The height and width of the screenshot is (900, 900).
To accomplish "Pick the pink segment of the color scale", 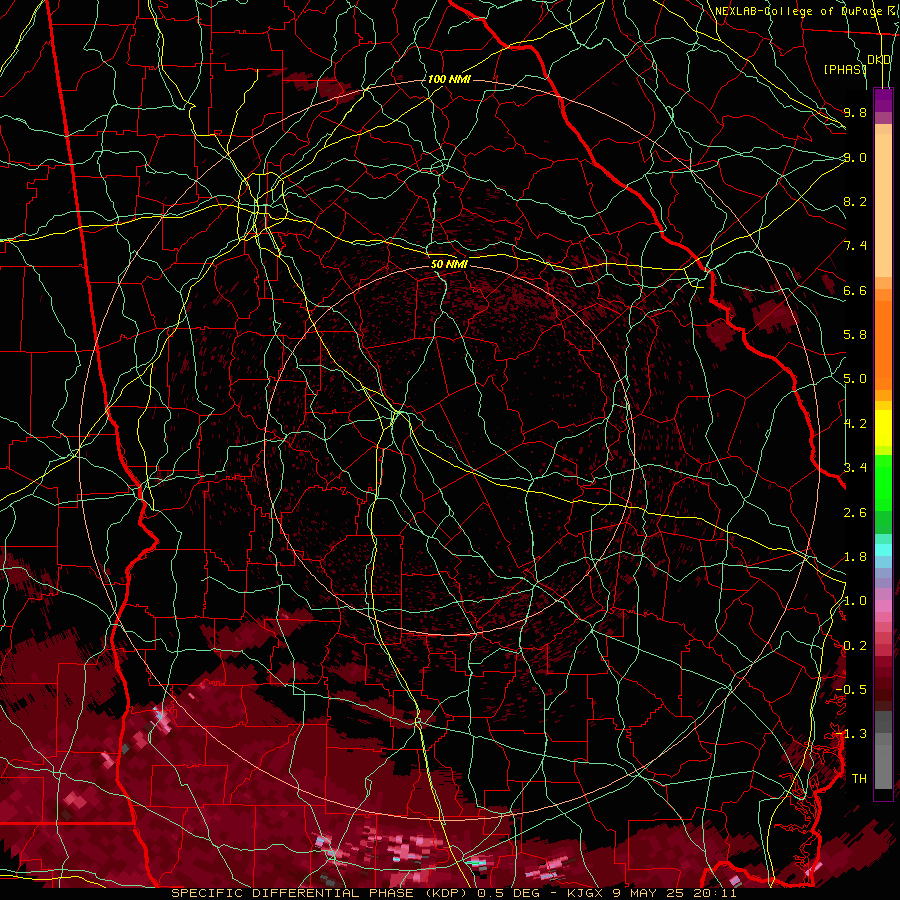I will (x=883, y=606).
